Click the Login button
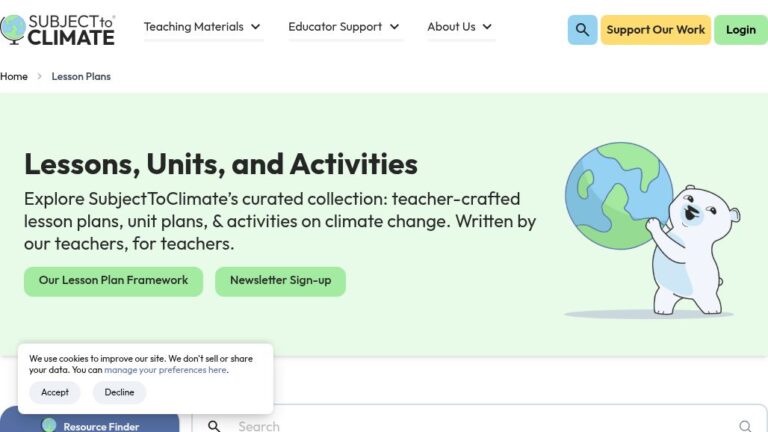 point(741,30)
